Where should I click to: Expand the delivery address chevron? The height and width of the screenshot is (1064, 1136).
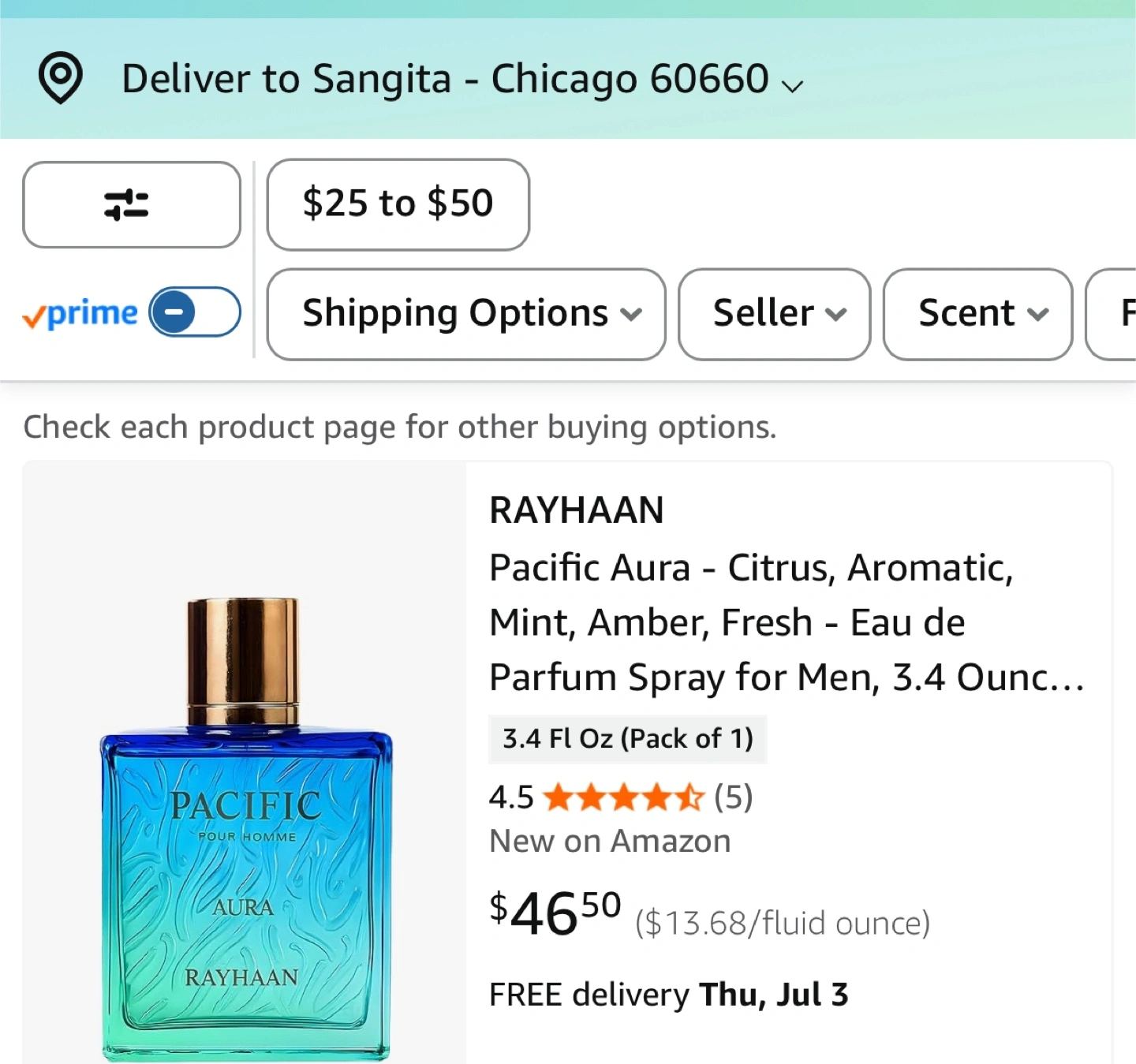tap(793, 84)
